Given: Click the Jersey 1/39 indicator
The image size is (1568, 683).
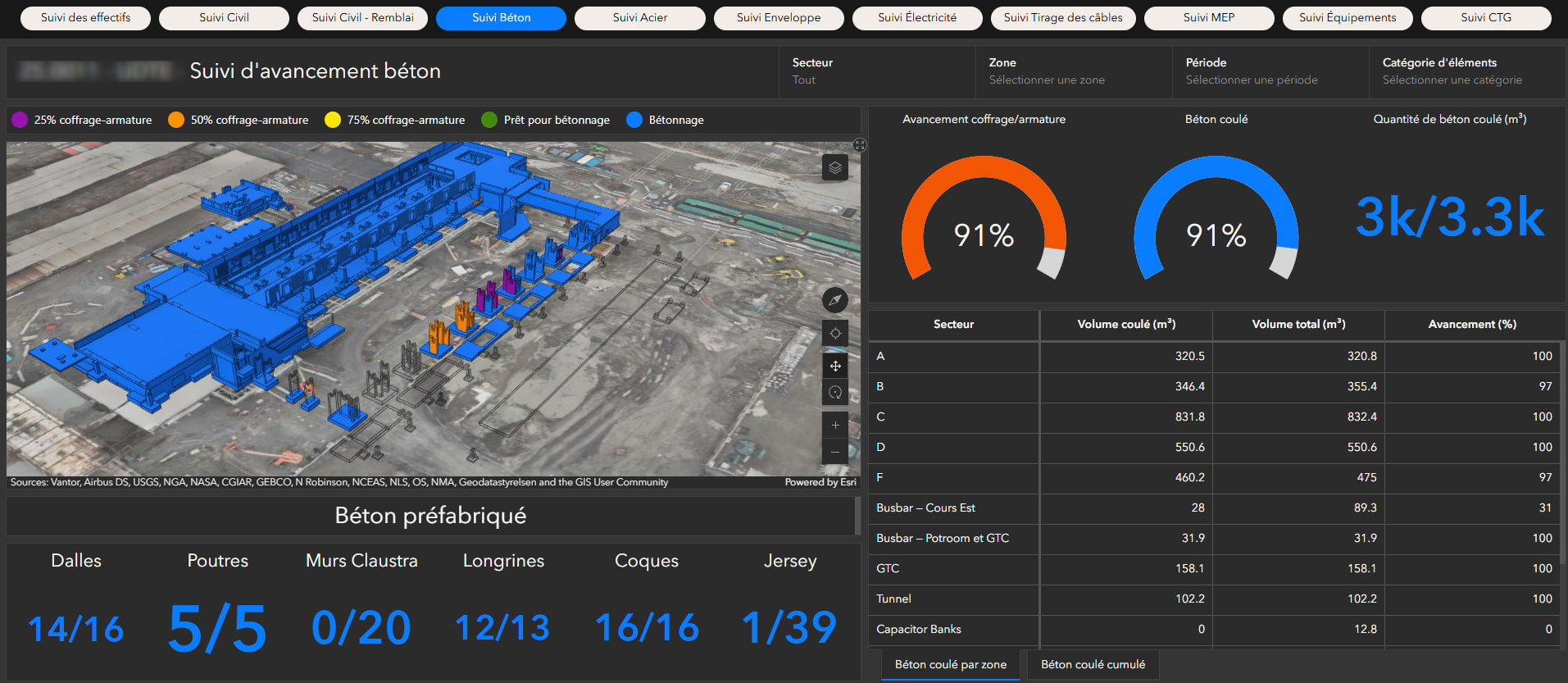Looking at the screenshot, I should (789, 629).
